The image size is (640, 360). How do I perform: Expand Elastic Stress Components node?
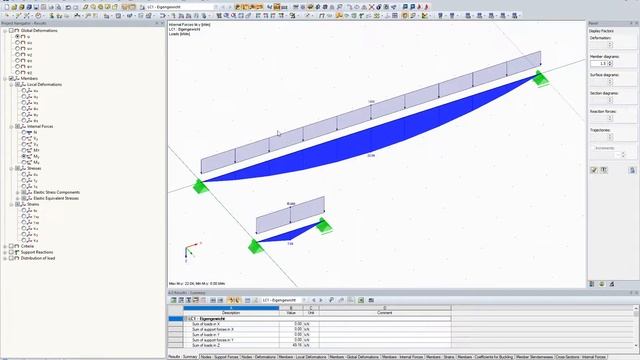[18, 192]
